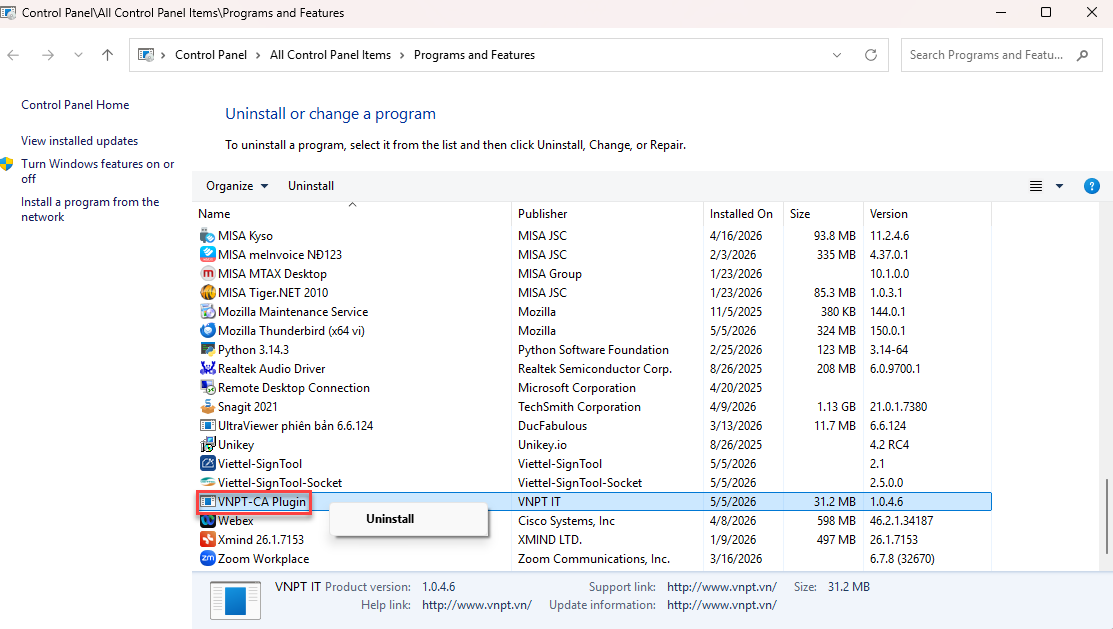This screenshot has width=1113, height=629.
Task: Sort by the Installed On column header
Action: pyautogui.click(x=743, y=214)
